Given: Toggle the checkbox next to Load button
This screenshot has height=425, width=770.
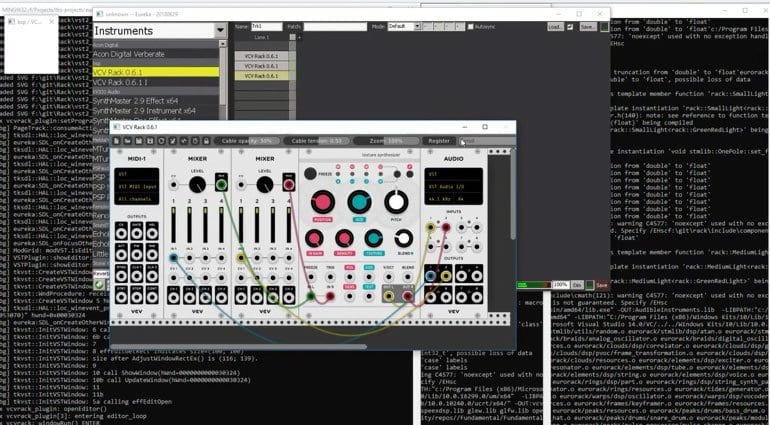Looking at the screenshot, I should coord(570,27).
